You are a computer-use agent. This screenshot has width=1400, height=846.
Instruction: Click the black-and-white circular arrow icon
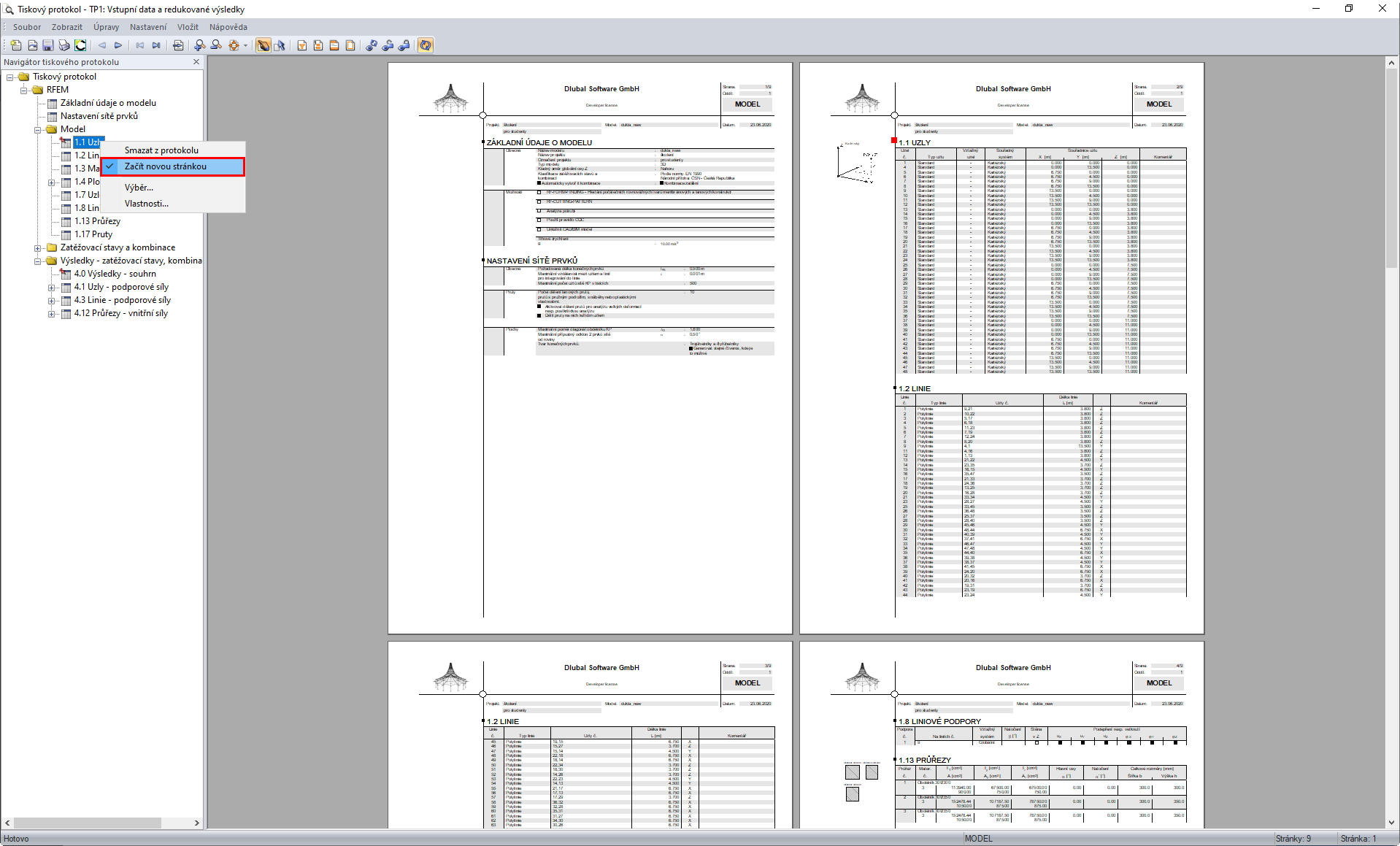[x=80, y=45]
